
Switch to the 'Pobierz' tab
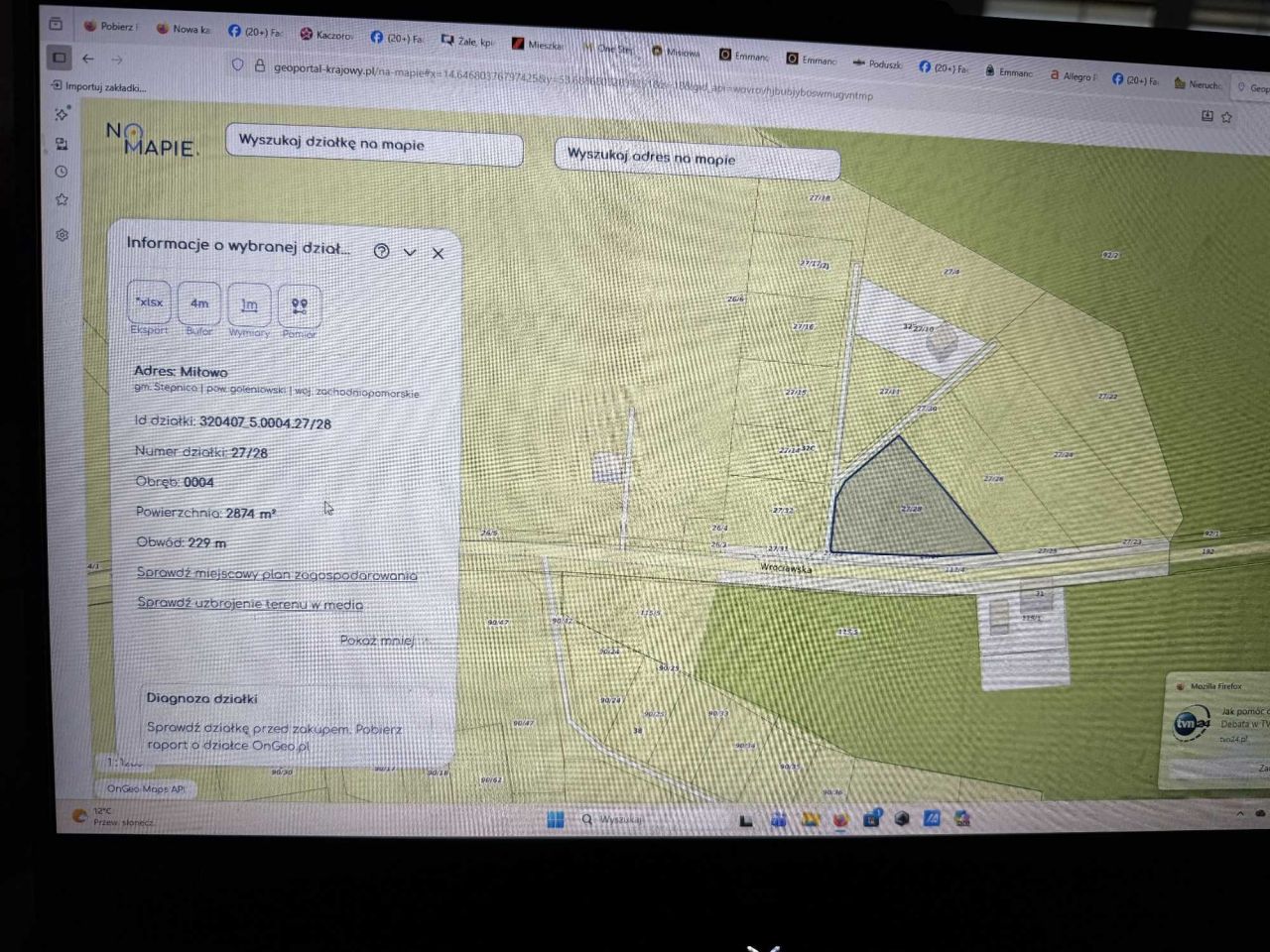(112, 27)
